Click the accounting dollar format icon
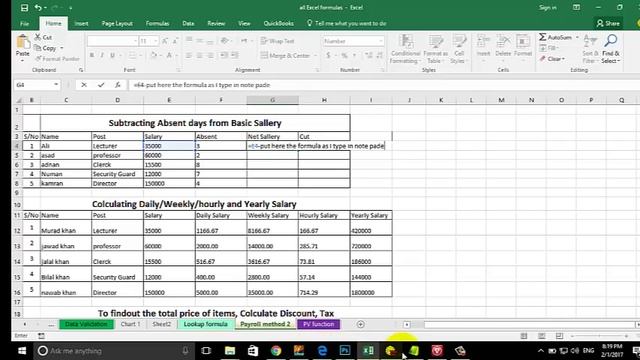The height and width of the screenshot is (360, 640). [x=328, y=55]
